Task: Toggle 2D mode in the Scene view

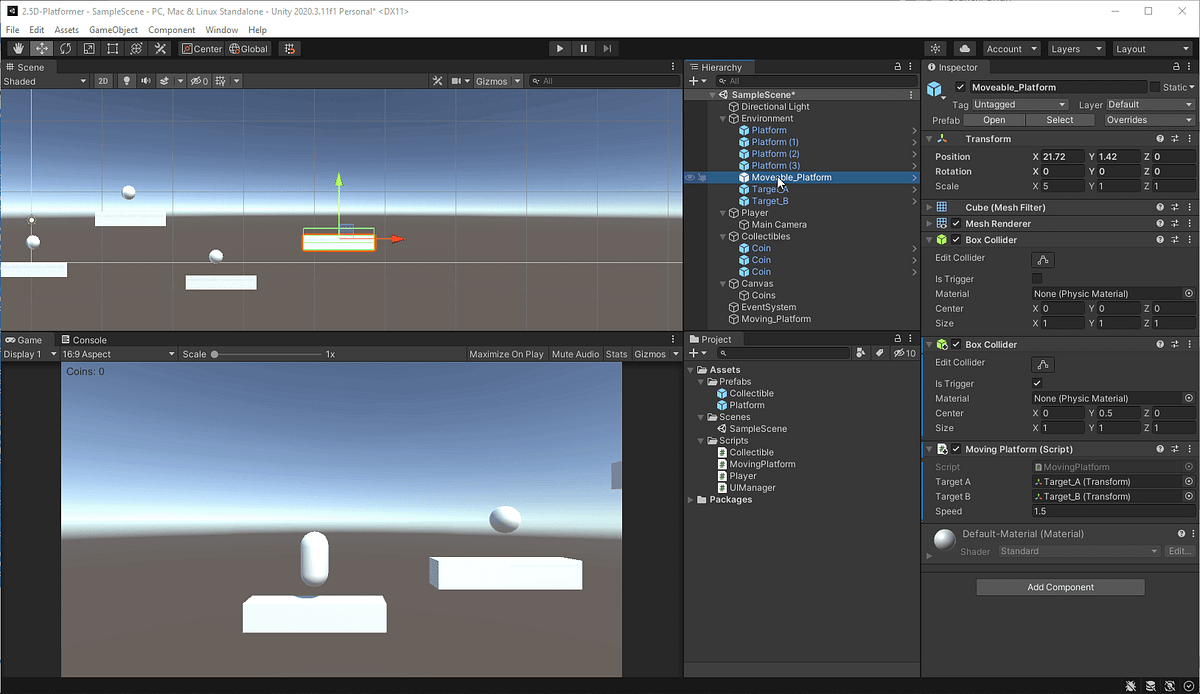Action: (x=103, y=81)
